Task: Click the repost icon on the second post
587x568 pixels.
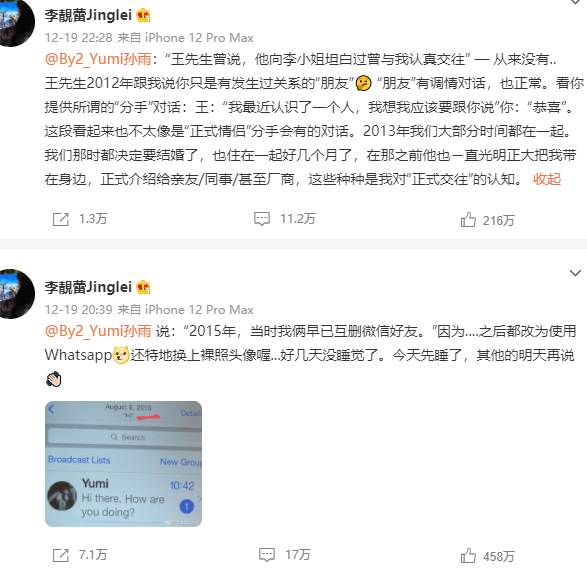Action: tap(61, 555)
